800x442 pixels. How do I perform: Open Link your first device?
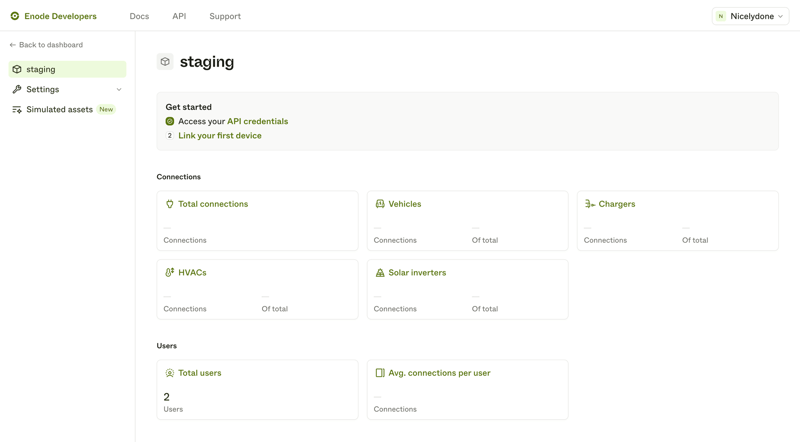pos(220,136)
